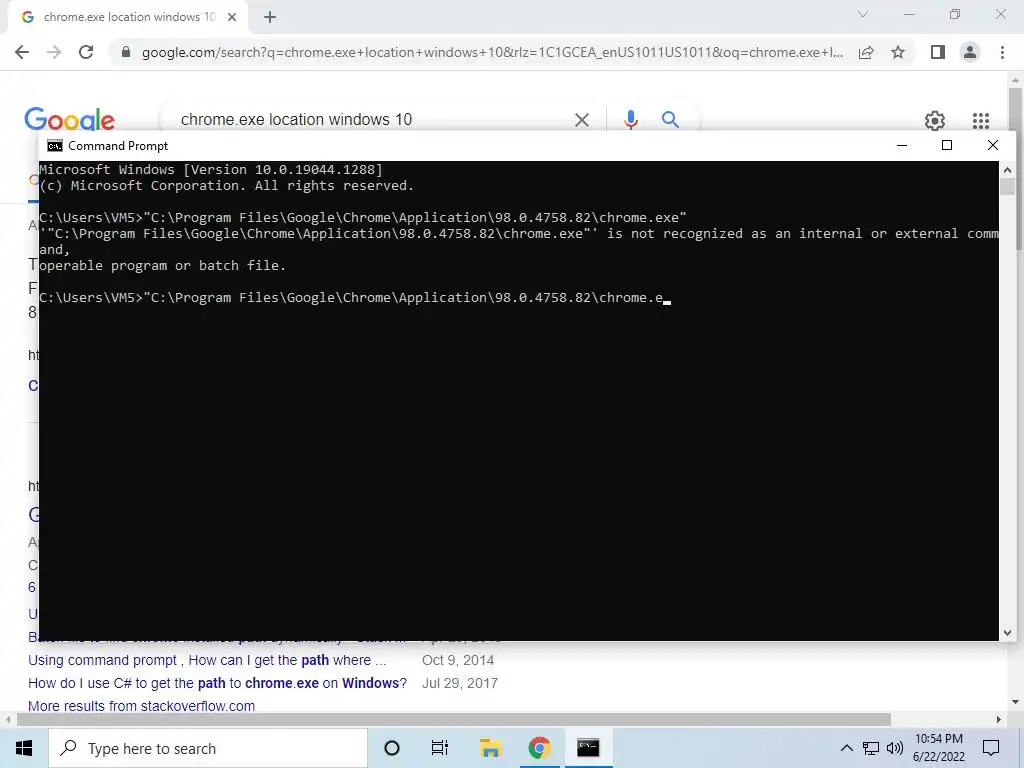Minimize the Command Prompt window
Viewport: 1024px width, 768px height.
(902, 145)
